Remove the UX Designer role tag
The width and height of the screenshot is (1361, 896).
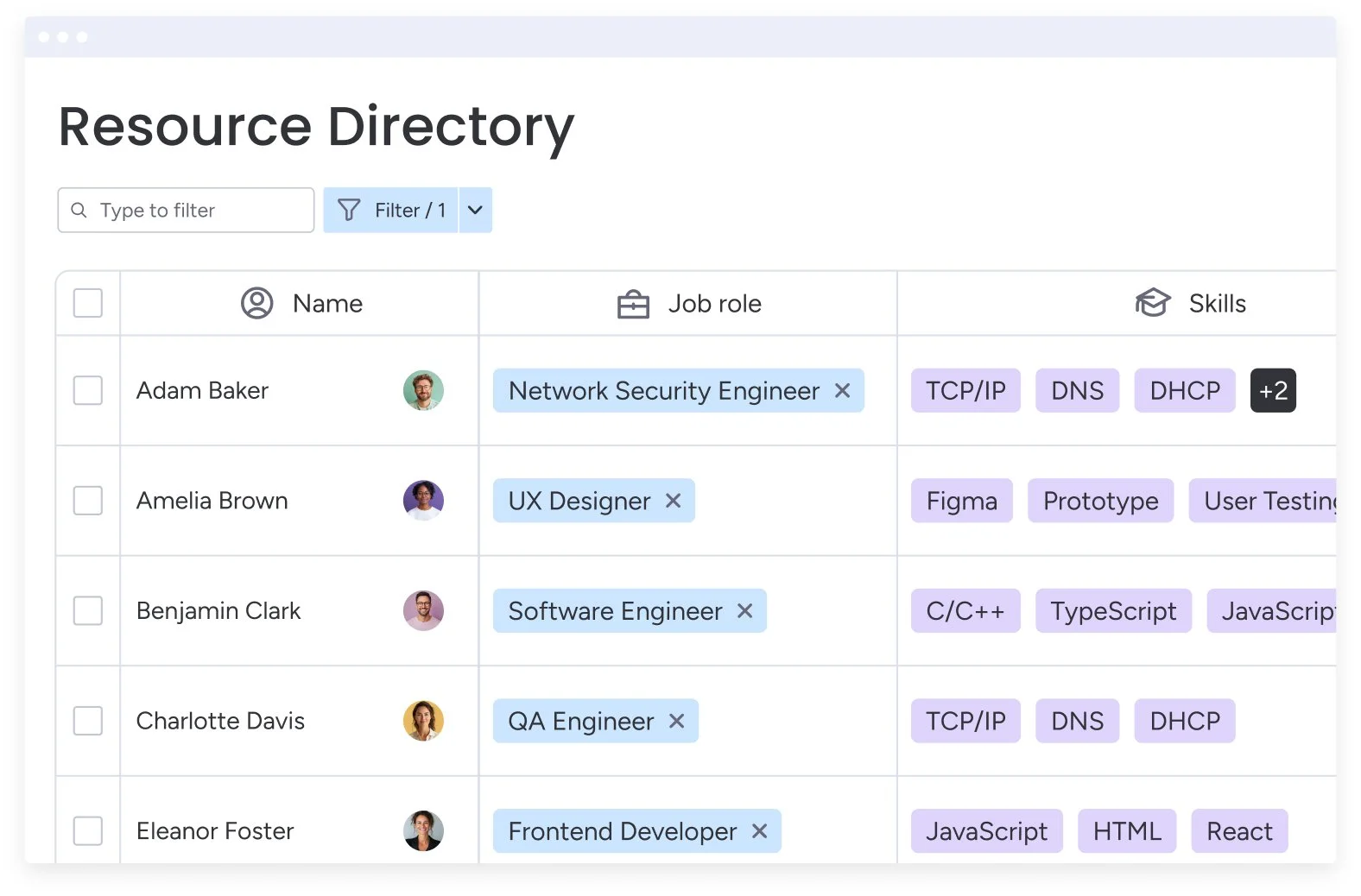coord(674,501)
